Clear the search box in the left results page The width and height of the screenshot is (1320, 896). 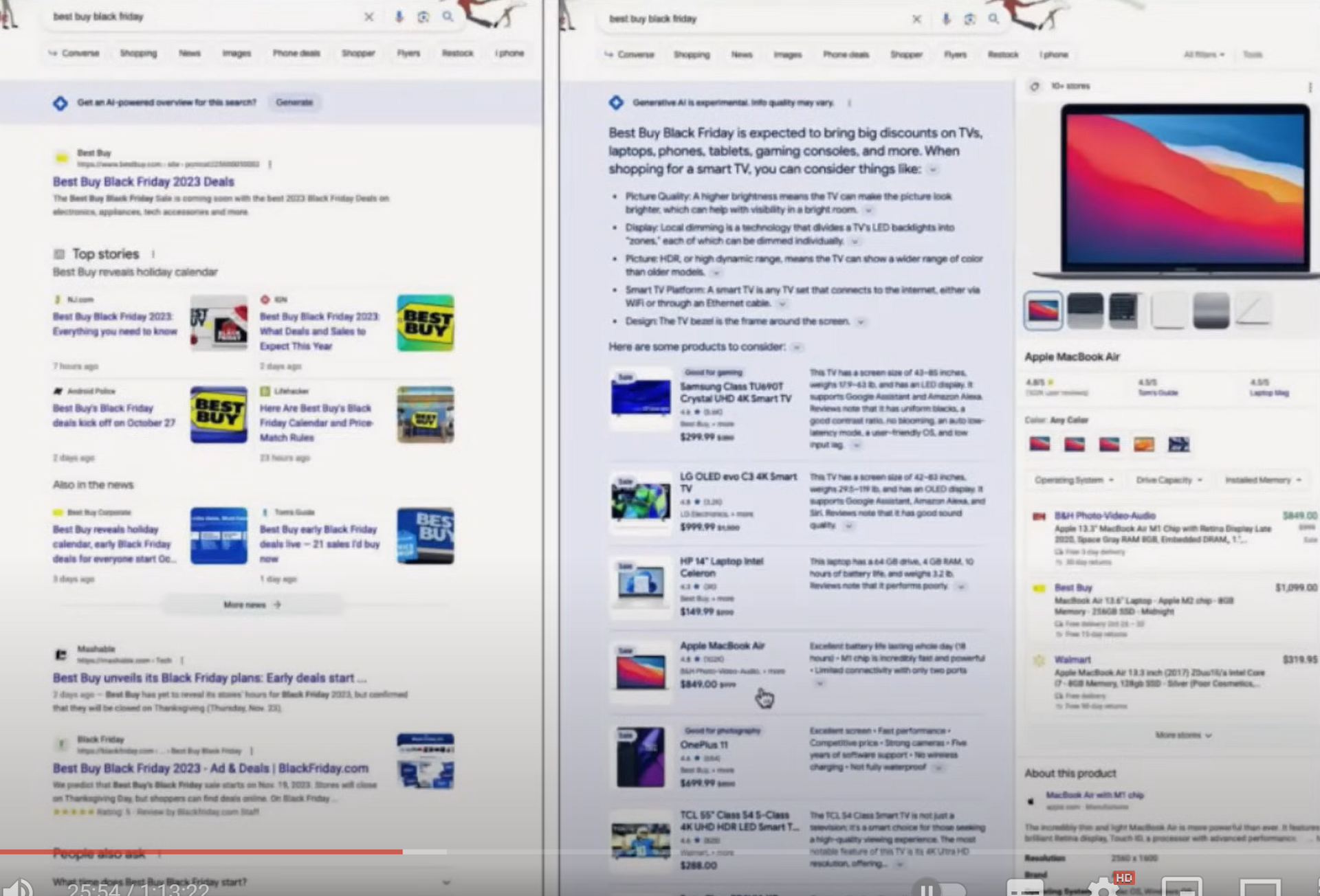pyautogui.click(x=369, y=16)
